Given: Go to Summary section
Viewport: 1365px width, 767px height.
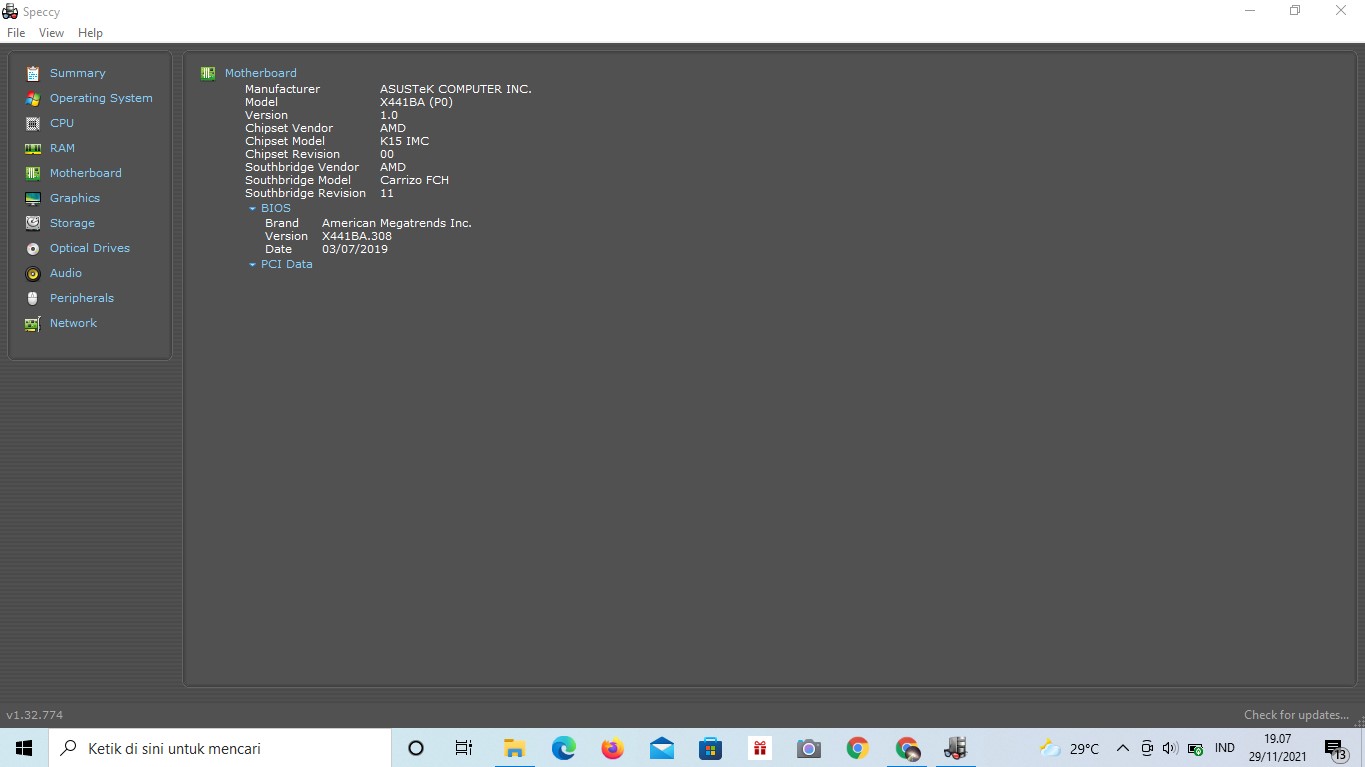Looking at the screenshot, I should (78, 73).
